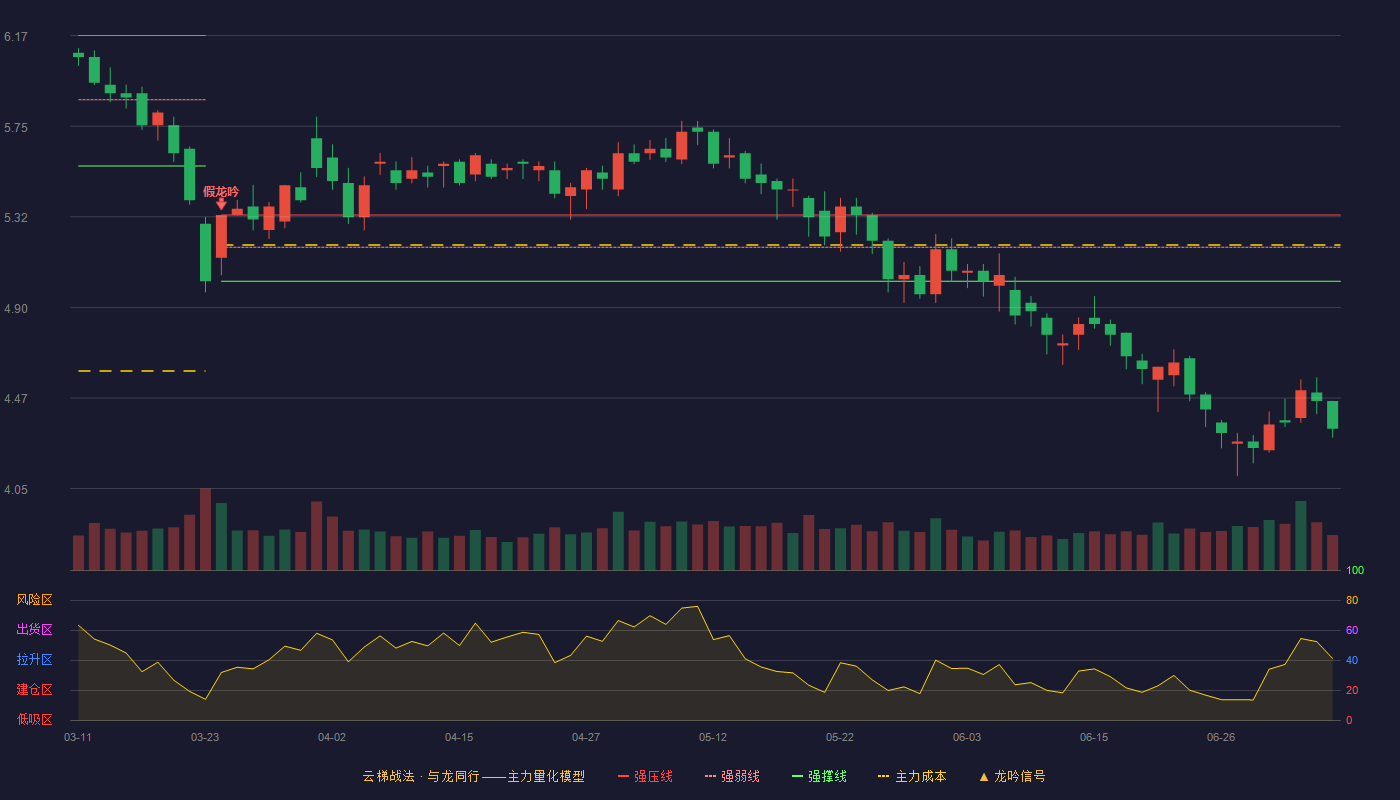Click the pink dotted 强弱线 legend icon
1400x800 pixels.
coord(711,776)
